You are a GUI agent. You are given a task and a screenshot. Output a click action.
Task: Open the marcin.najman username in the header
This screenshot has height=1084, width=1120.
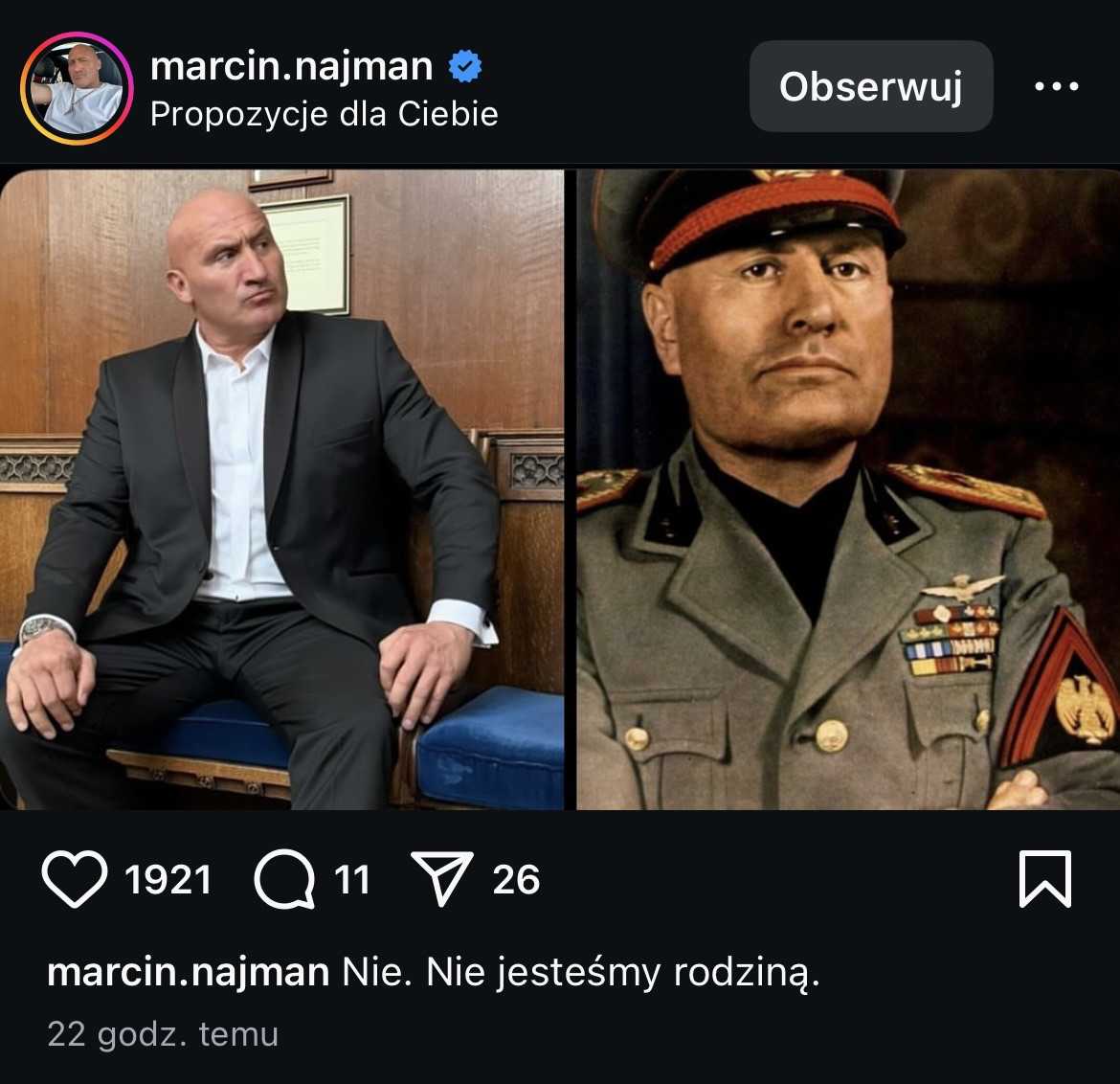point(291,67)
